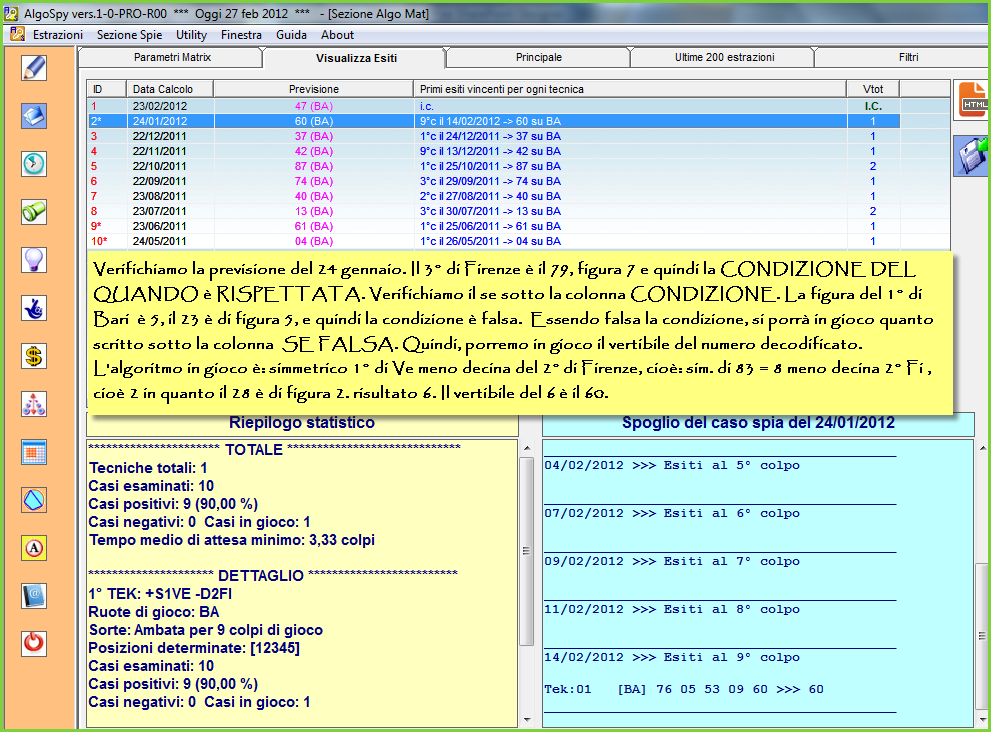Click the Data Calcolo column header
Screen dimensions: 991x732
click(x=169, y=89)
